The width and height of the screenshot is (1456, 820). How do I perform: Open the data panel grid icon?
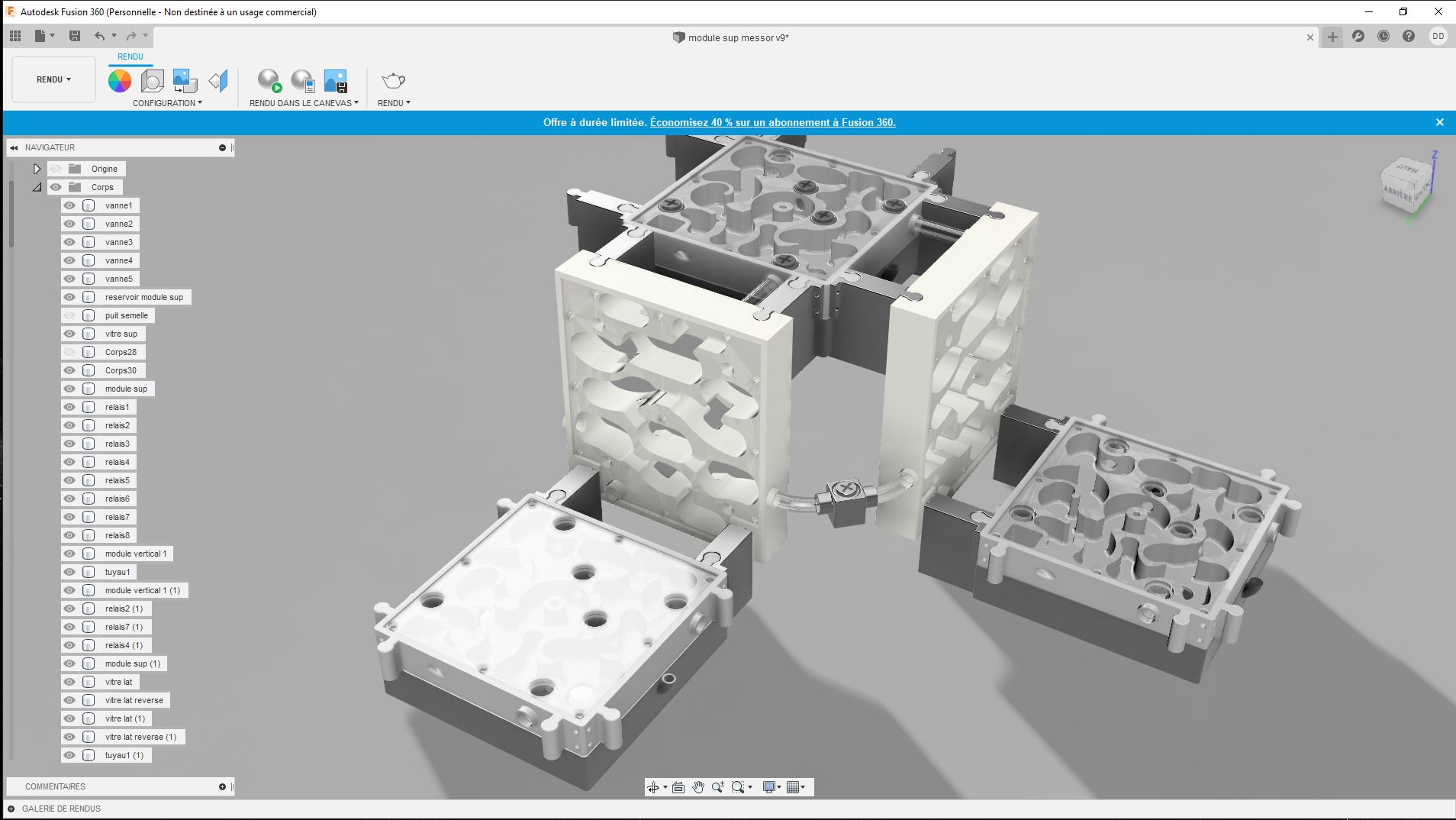[15, 36]
